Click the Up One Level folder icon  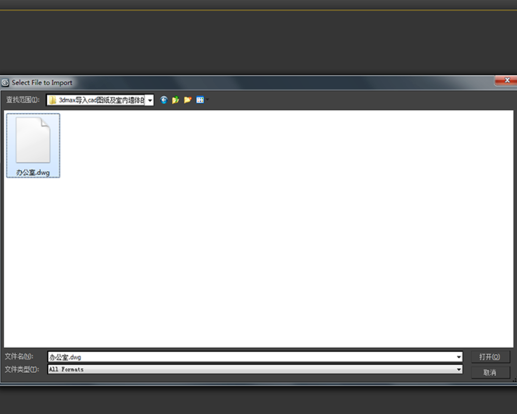click(176, 100)
